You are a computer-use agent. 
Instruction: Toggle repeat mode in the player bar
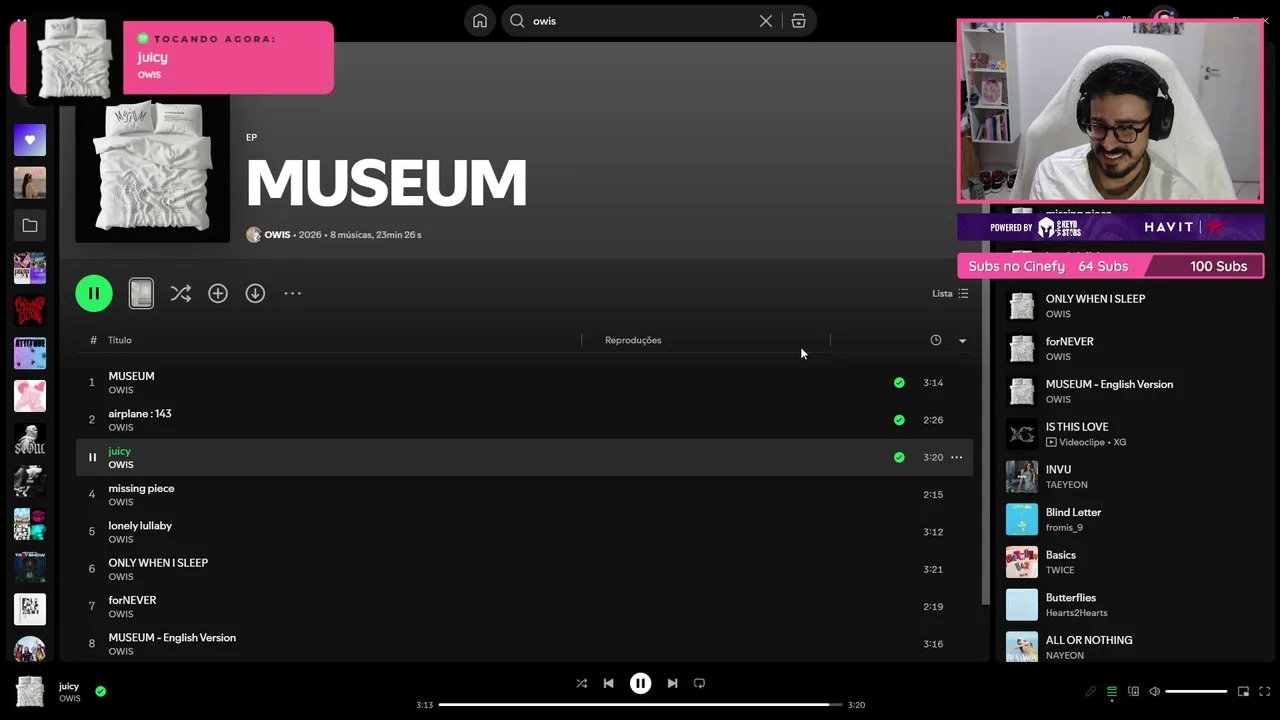click(x=699, y=683)
